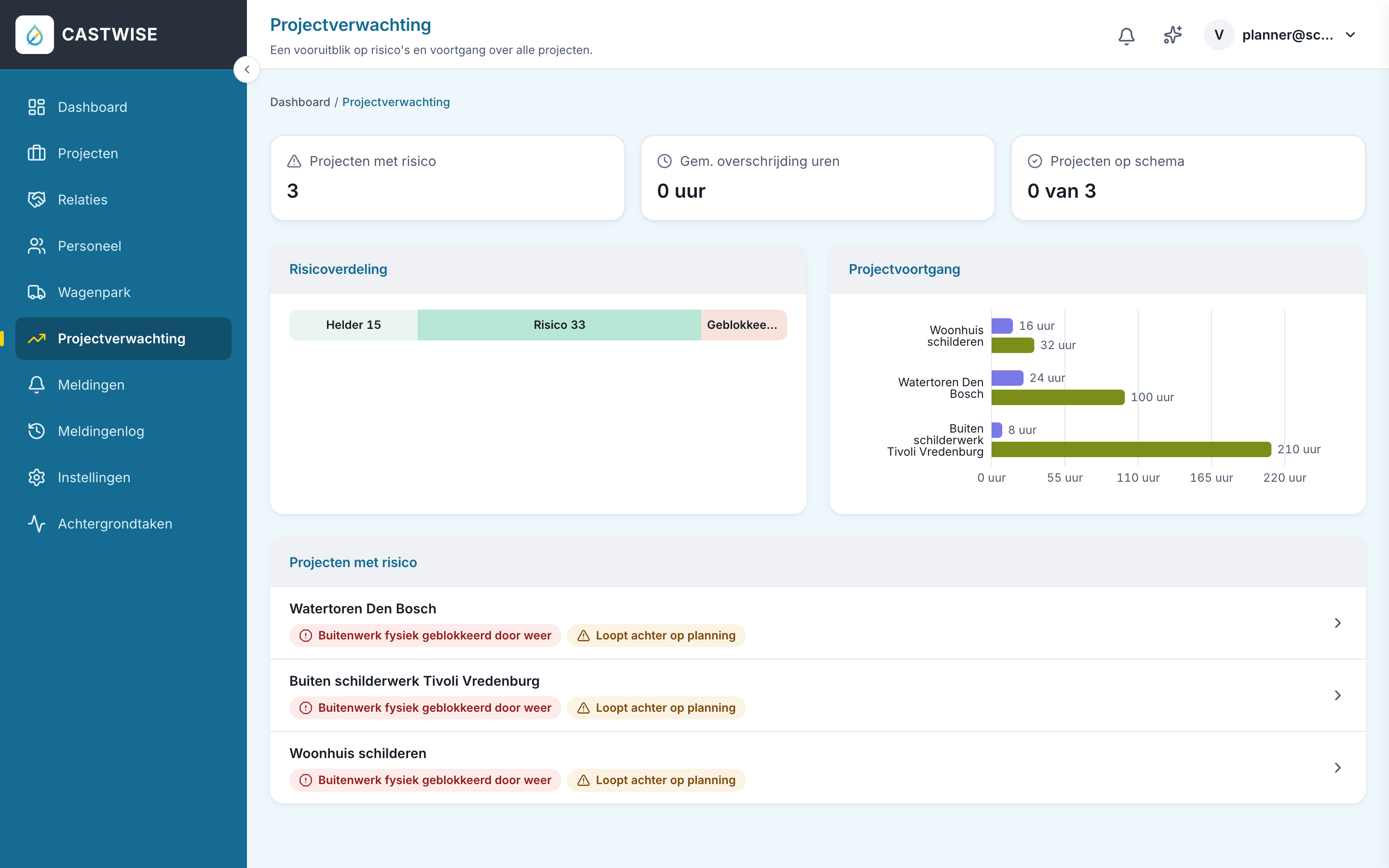
Task: Go to Dashboard in sidebar menu
Action: pyautogui.click(x=123, y=107)
